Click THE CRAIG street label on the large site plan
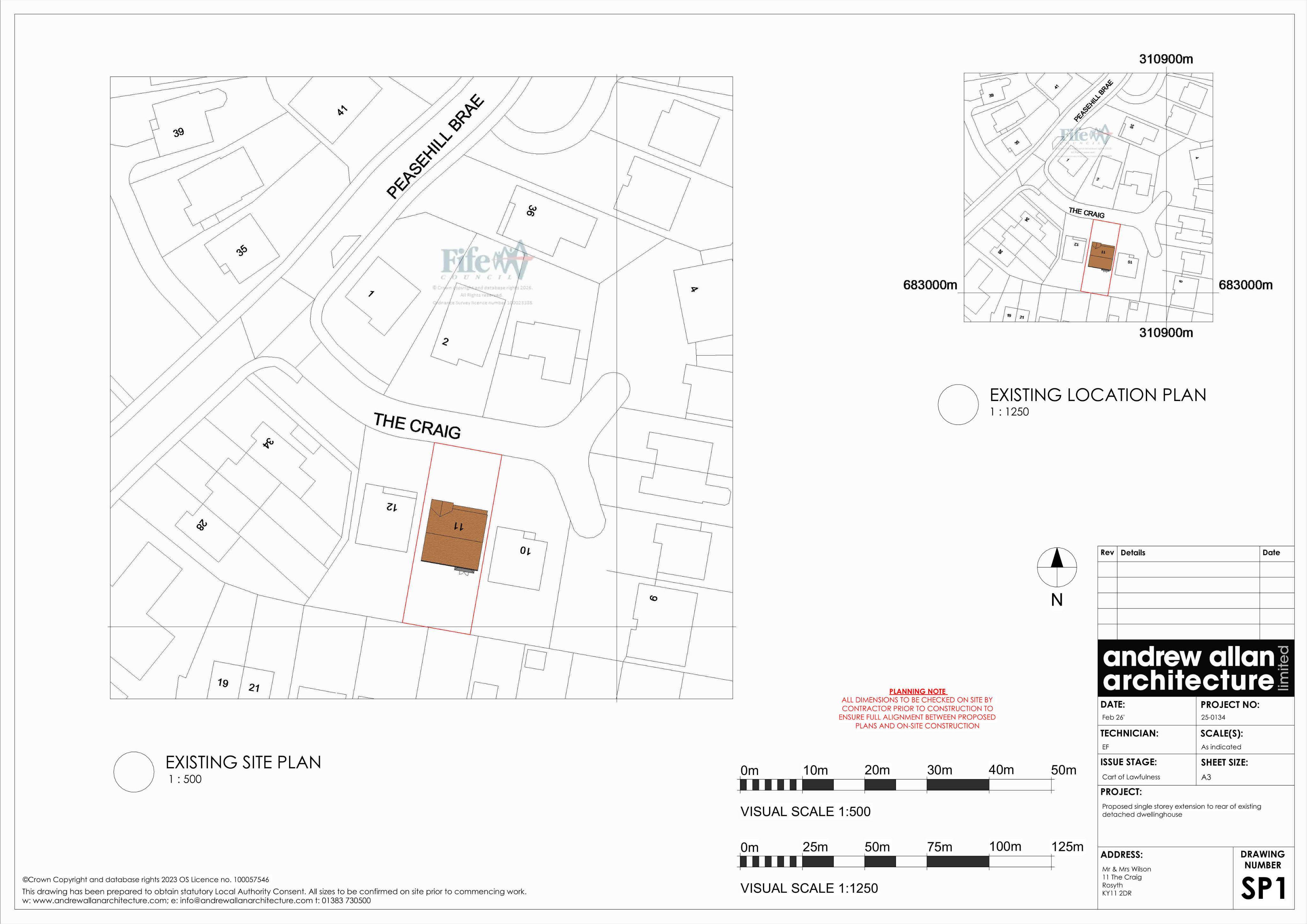Screen dimensions: 1307x924 click(x=417, y=426)
